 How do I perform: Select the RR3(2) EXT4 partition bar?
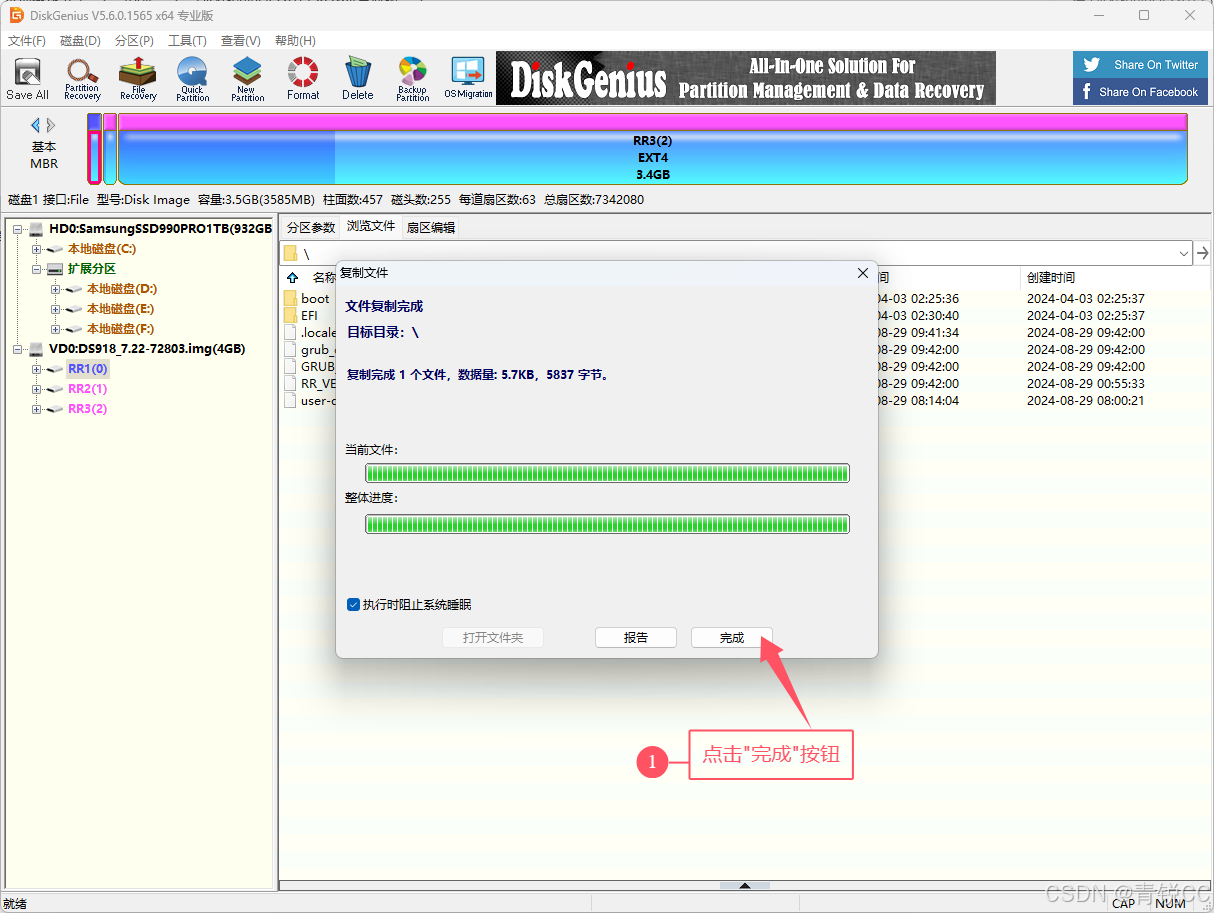click(652, 149)
